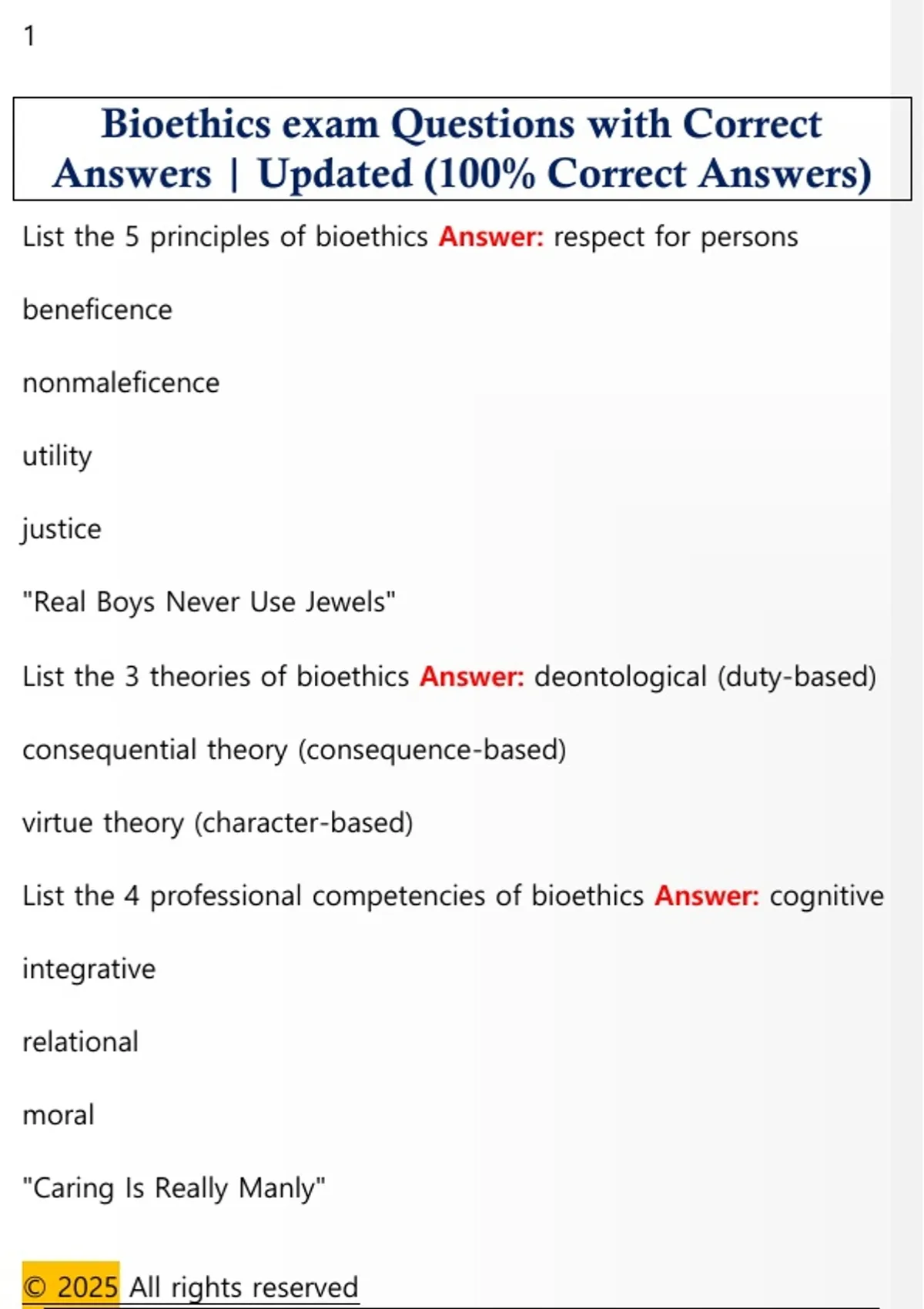The height and width of the screenshot is (1309, 924).
Task: Click the text "deontological (duty-based)"
Action: [705, 677]
